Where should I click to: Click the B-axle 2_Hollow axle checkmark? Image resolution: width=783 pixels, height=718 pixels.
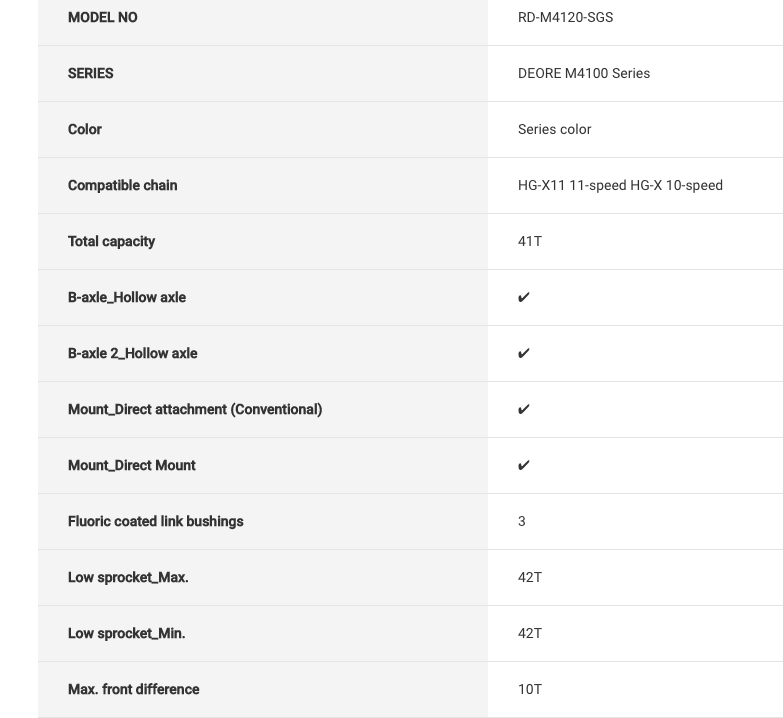[x=524, y=354]
